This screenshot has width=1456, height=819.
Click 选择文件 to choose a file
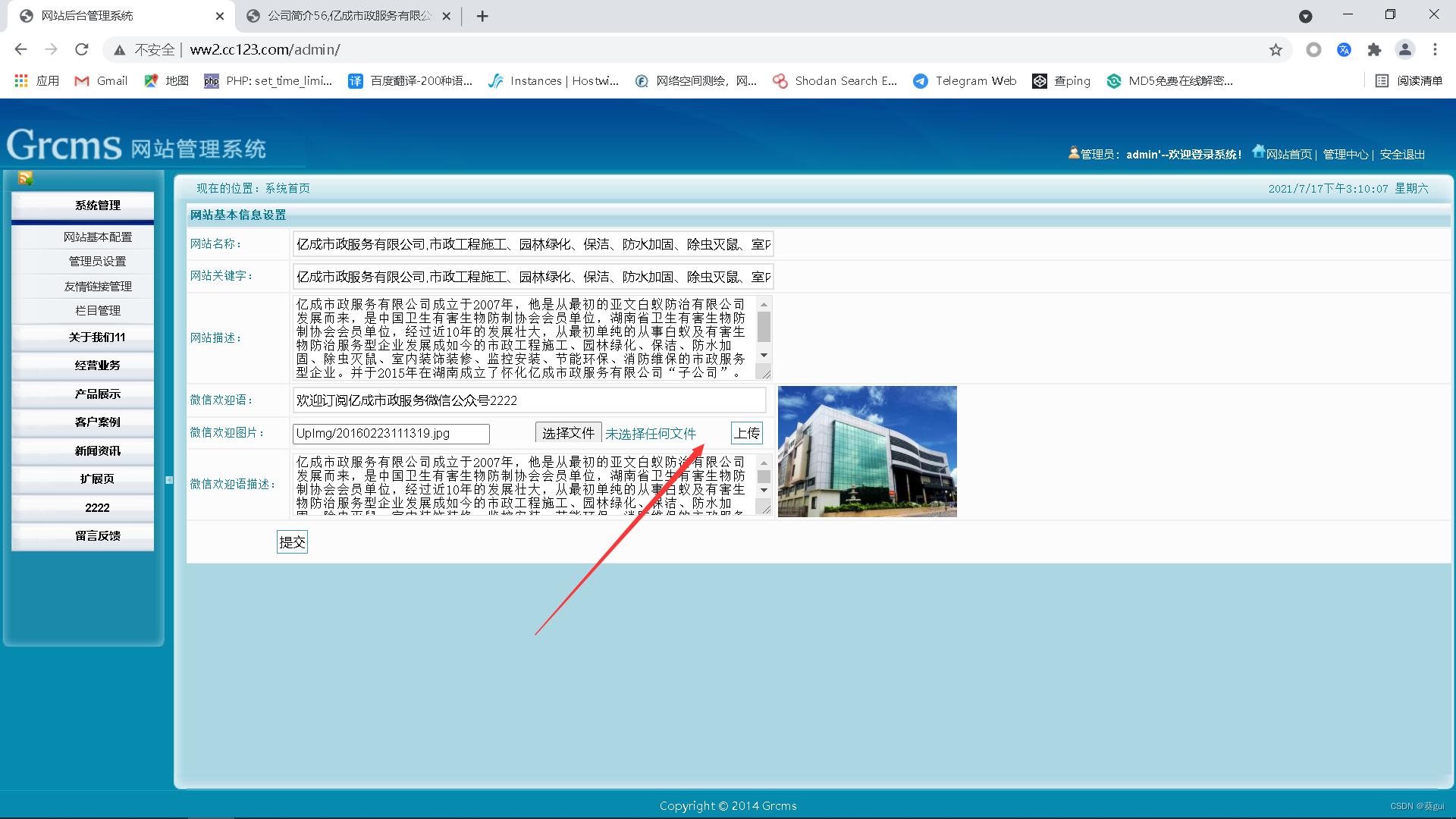click(x=568, y=433)
